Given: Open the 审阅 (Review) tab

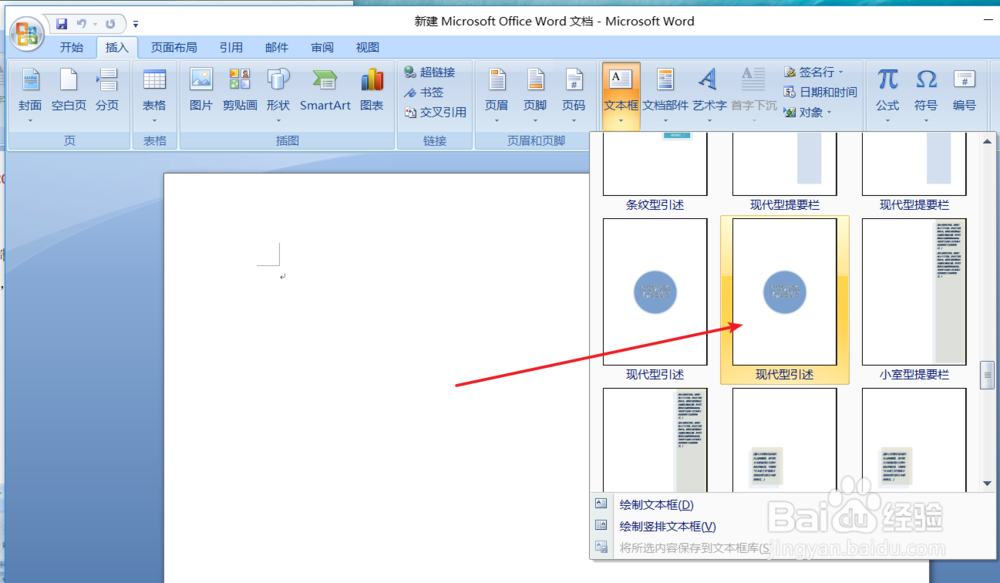Looking at the screenshot, I should (321, 46).
